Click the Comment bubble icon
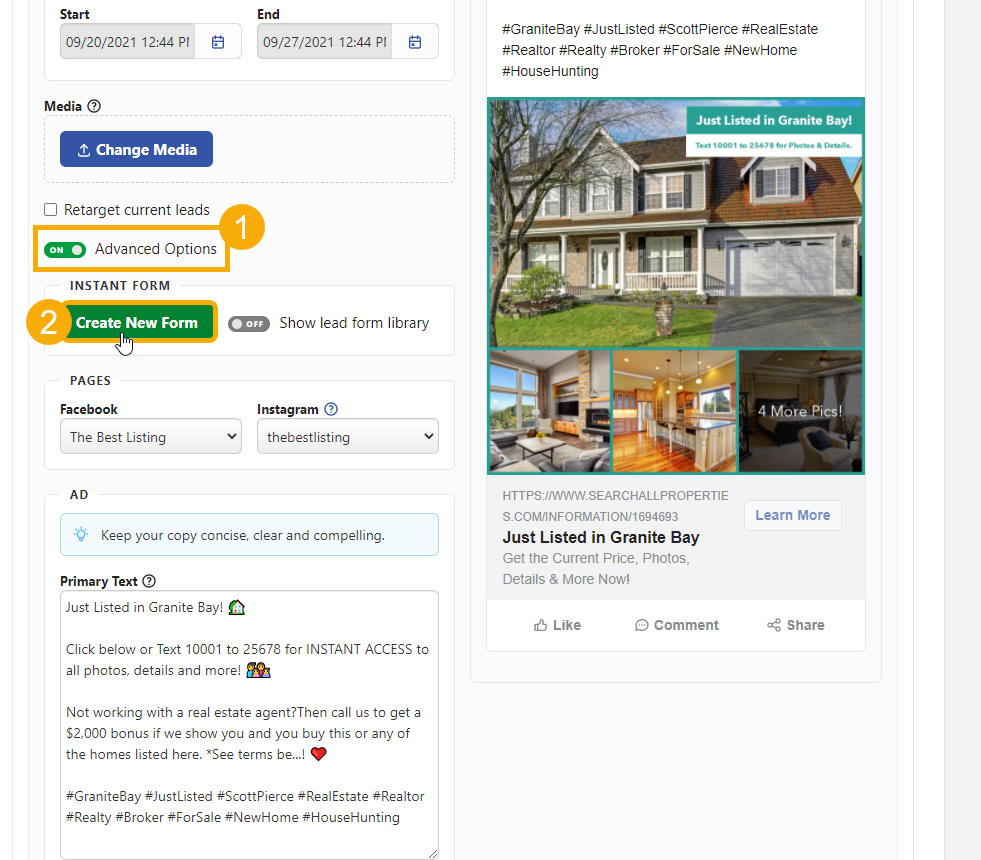Screen dimensions: 981x860 tap(641, 625)
